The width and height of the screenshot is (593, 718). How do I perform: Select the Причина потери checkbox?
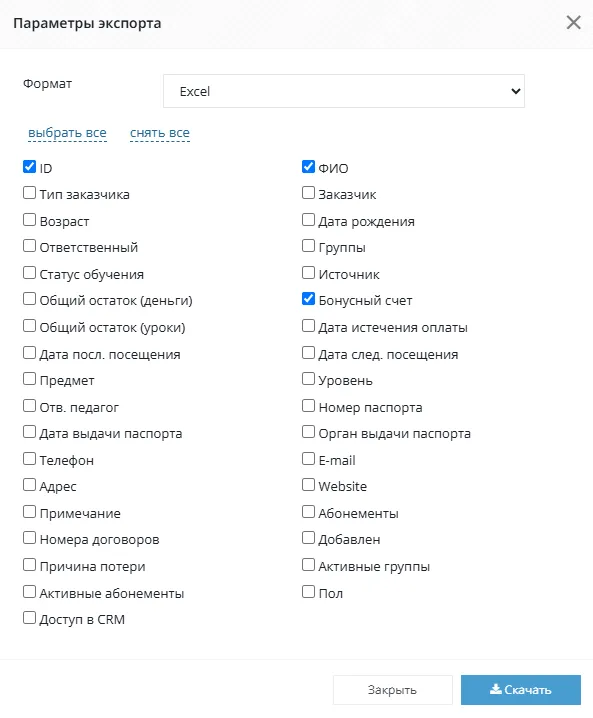point(29,565)
